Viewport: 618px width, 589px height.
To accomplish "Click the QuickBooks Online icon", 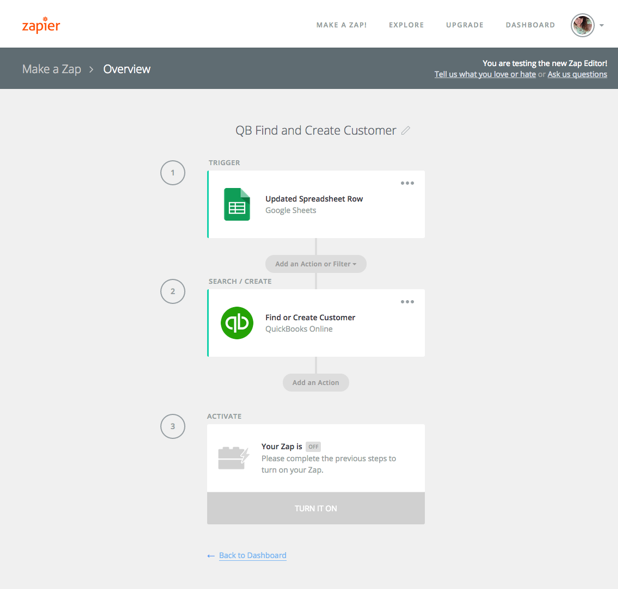I will pyautogui.click(x=237, y=323).
